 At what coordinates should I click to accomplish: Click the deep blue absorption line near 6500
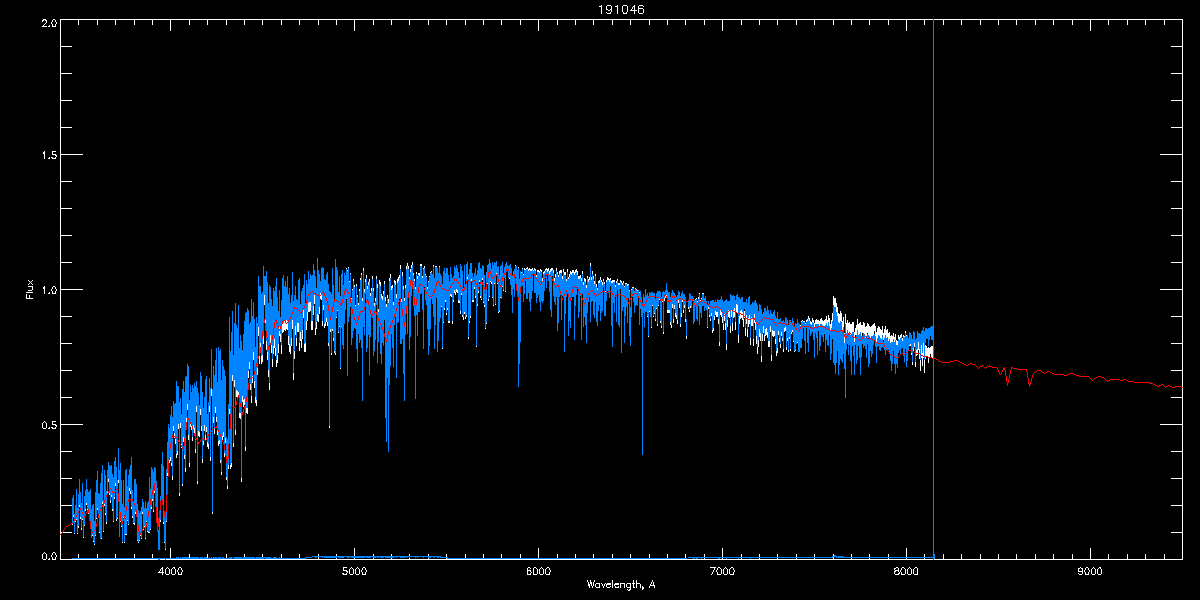coord(642,420)
